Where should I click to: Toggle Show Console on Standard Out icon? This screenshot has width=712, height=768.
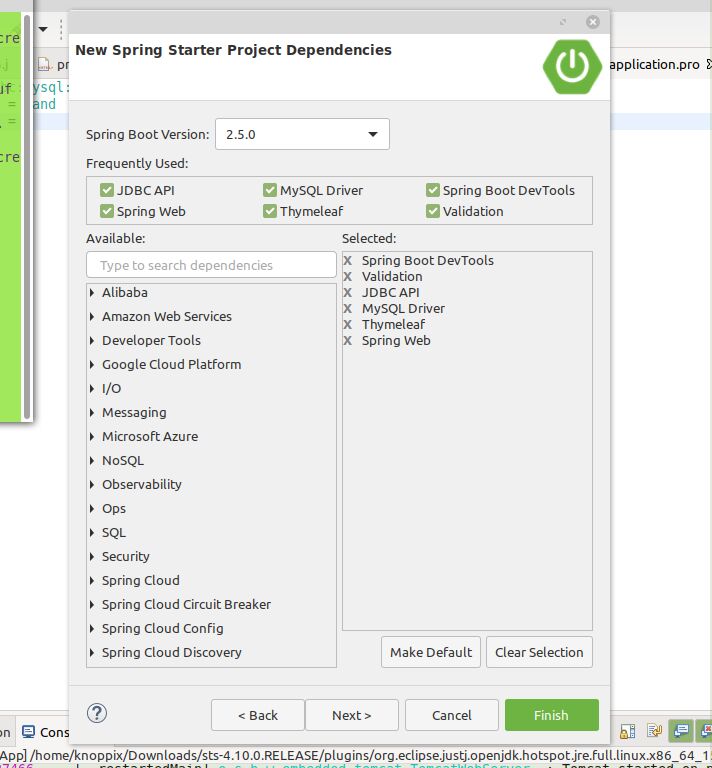[681, 731]
